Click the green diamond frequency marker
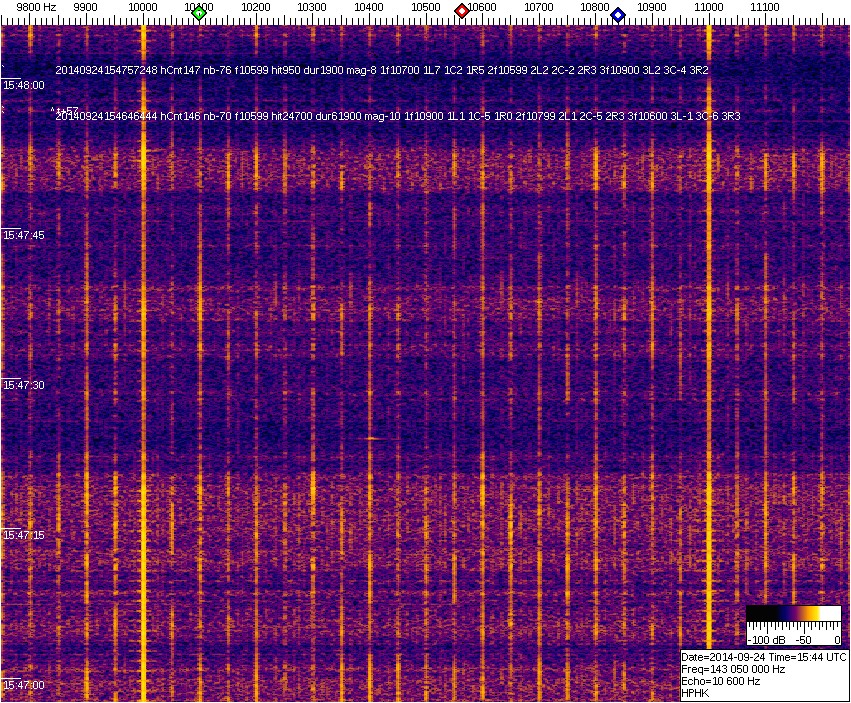Screen dimensions: 851x703 (199, 13)
